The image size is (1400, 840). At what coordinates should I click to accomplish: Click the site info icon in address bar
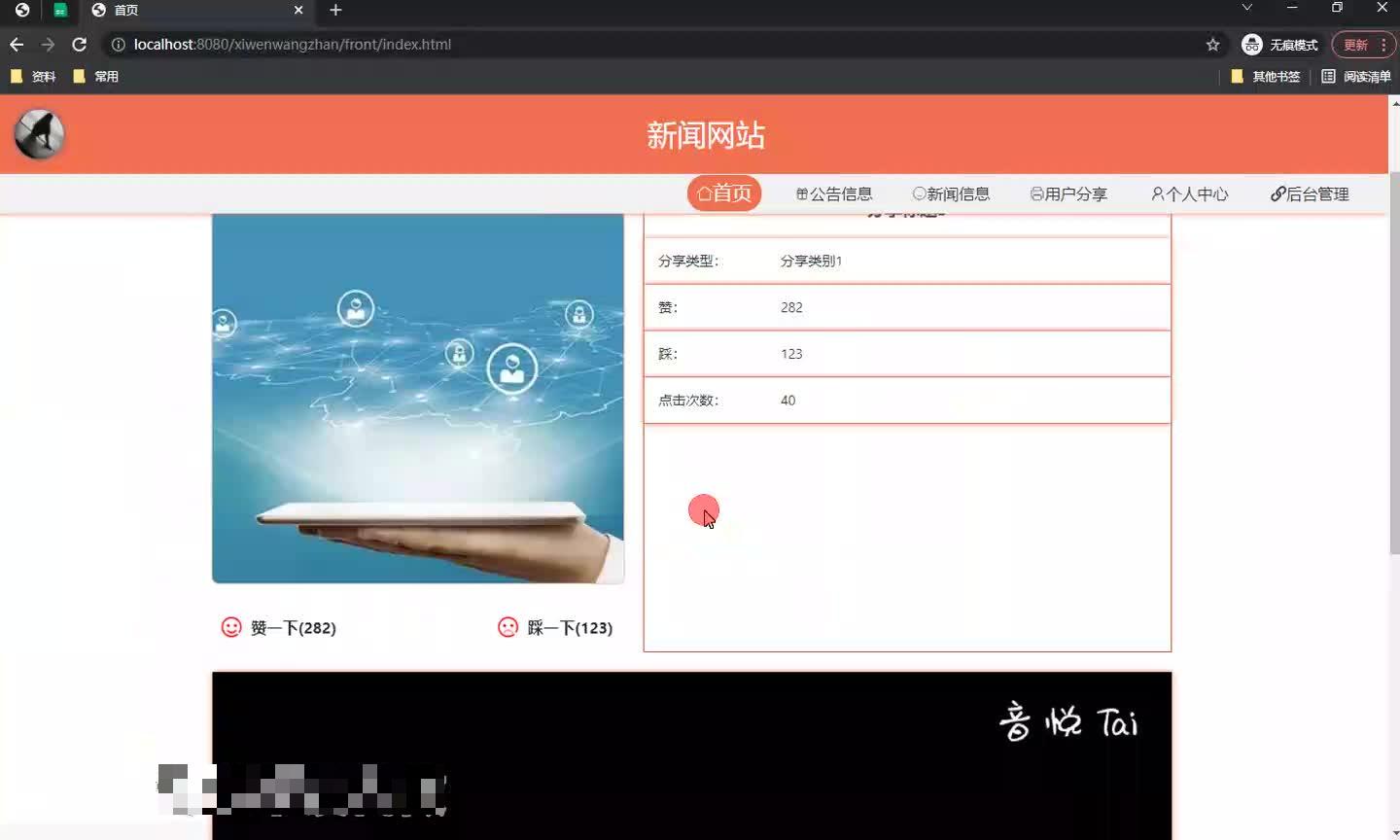[118, 45]
